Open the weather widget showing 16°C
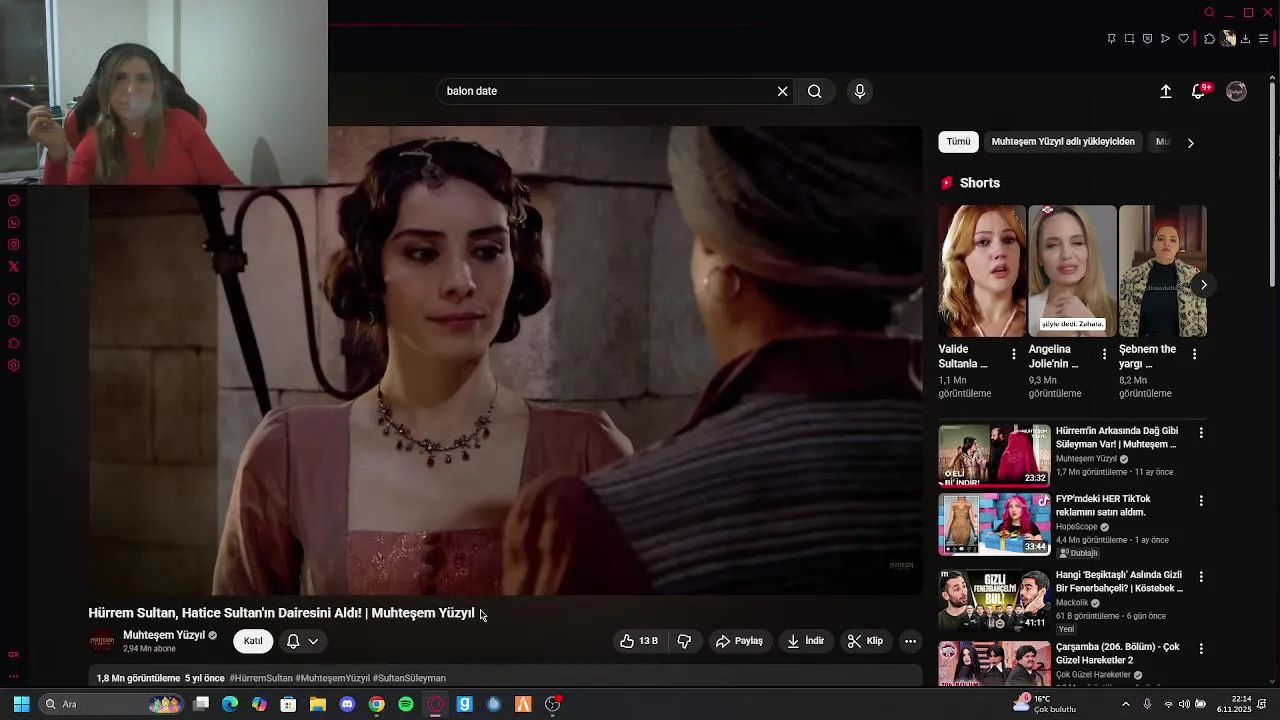The height and width of the screenshot is (720, 1280). pyautogui.click(x=1046, y=704)
